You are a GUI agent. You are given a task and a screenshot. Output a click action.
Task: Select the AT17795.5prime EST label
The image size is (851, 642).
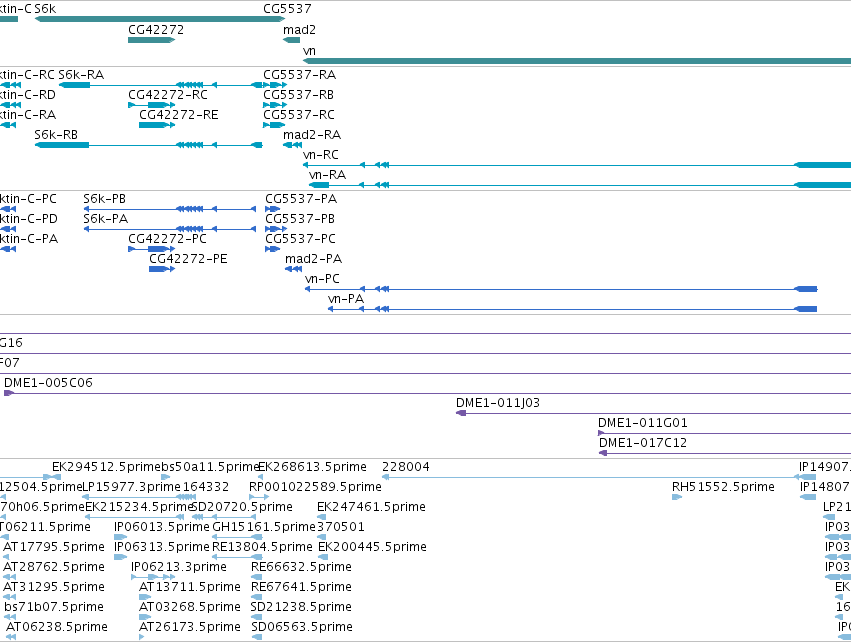54,547
